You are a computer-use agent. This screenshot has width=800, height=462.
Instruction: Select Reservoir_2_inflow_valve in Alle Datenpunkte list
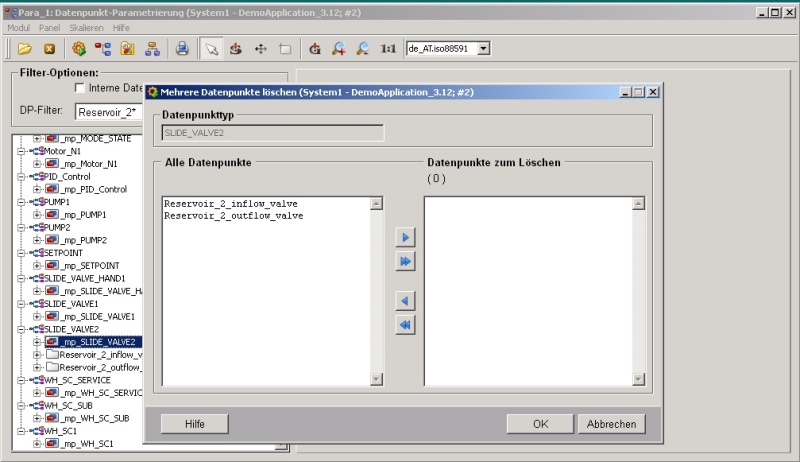231,203
